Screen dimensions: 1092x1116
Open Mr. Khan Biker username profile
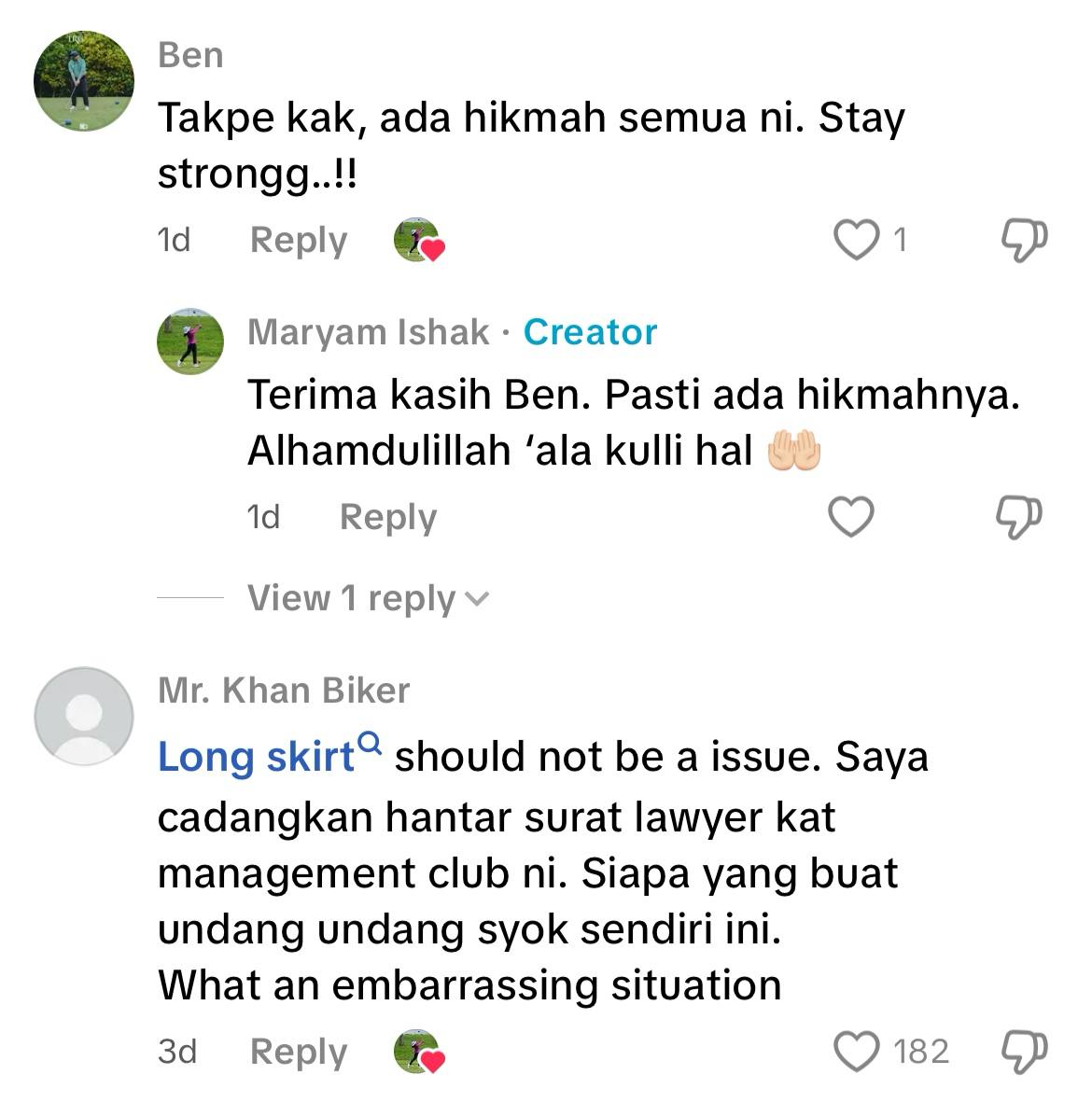[284, 691]
